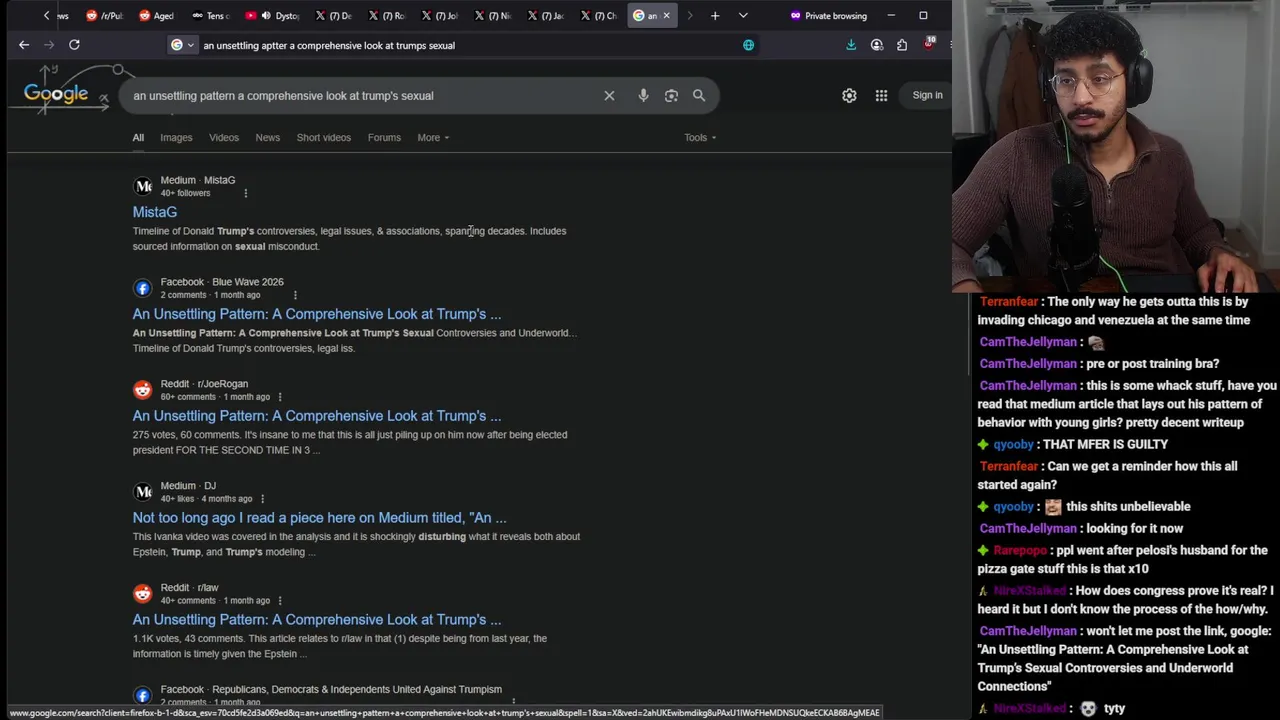Image resolution: width=1280 pixels, height=720 pixels.
Task: Click the Sign in button
Action: coord(927,95)
